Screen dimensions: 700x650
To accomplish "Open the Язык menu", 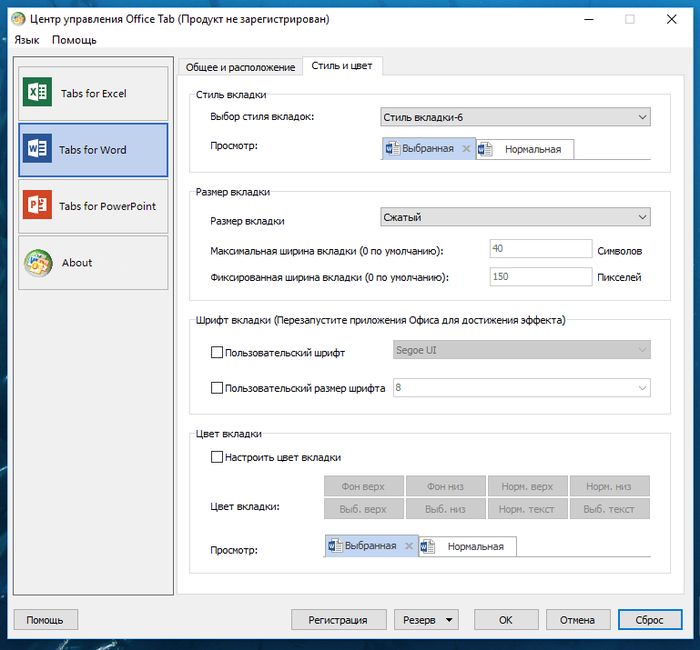I will [27, 40].
